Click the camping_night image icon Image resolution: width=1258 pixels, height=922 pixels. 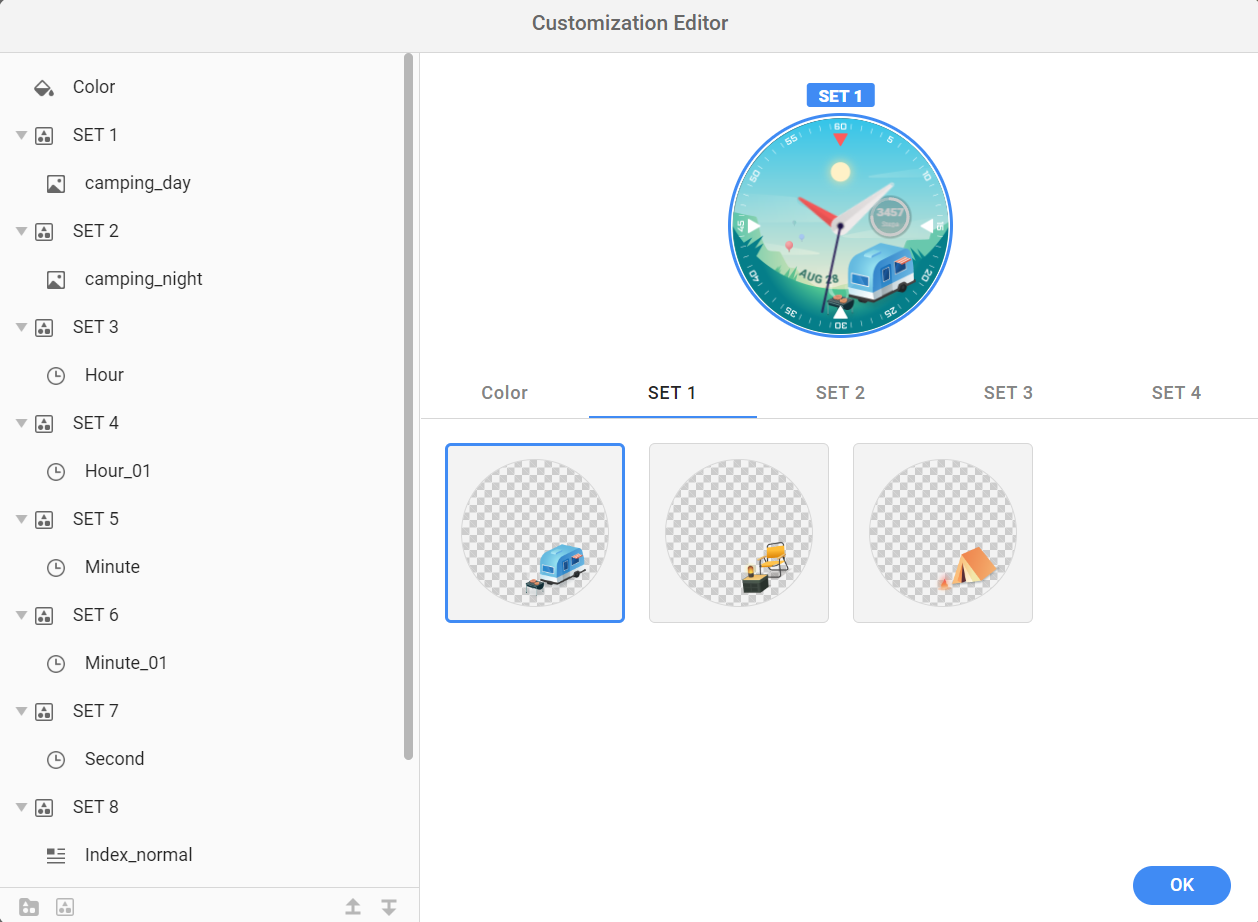(56, 279)
